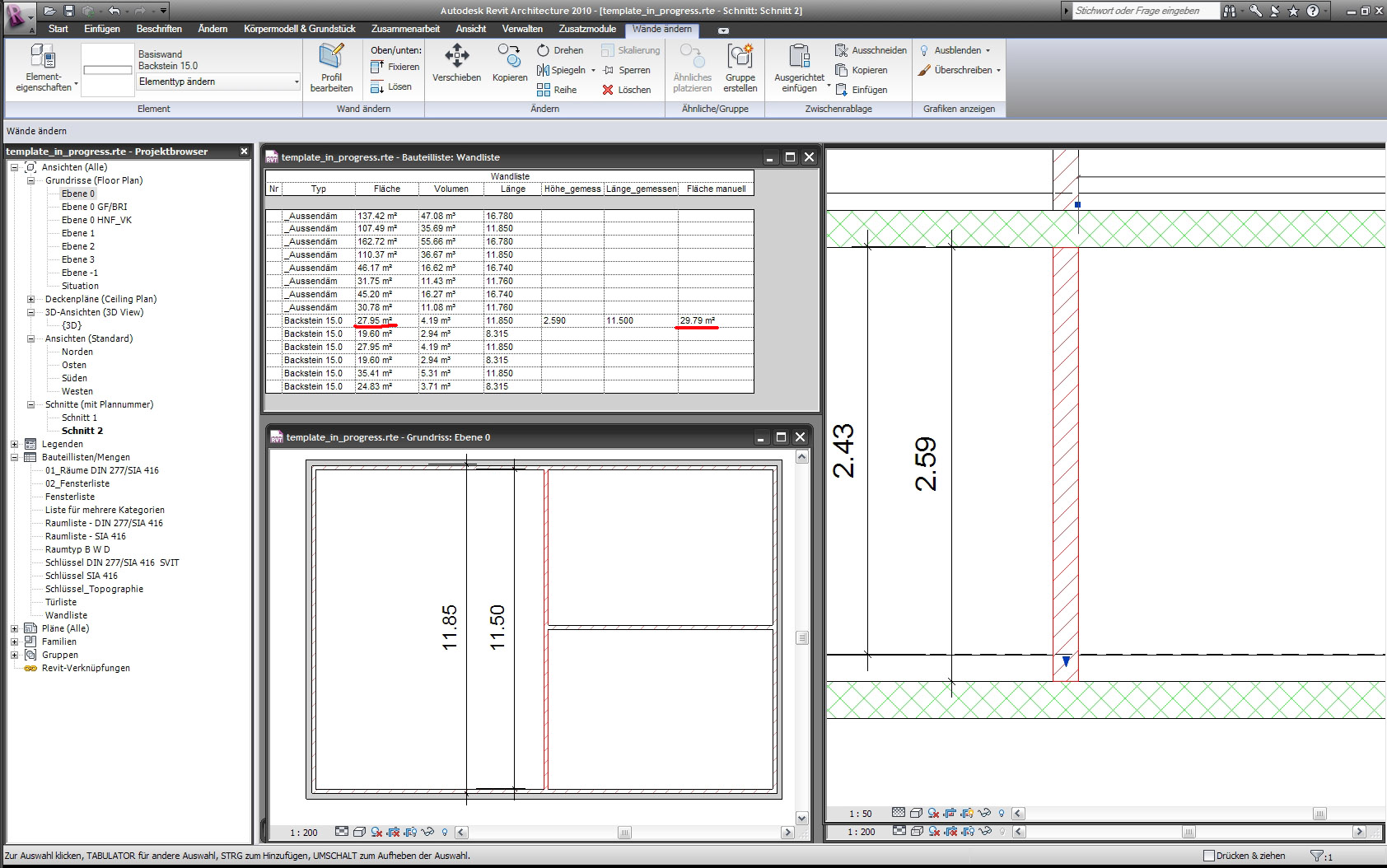Collapse the Ansichten (Alle) tree node
This screenshot has height=868, width=1387.
pos(14,167)
